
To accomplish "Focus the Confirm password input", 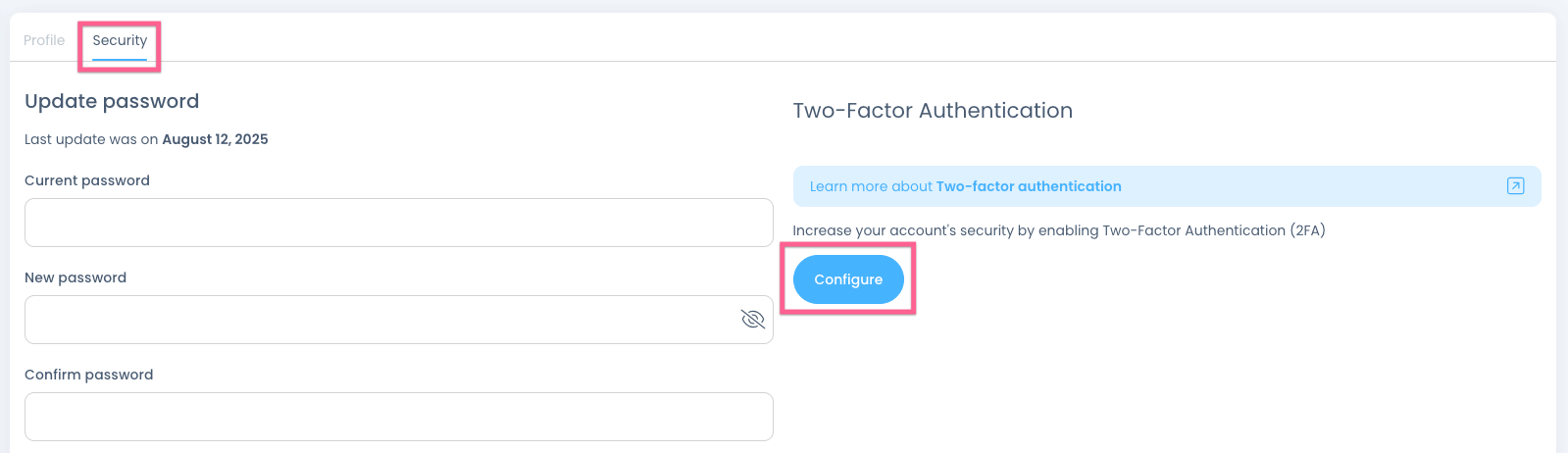I will pos(398,417).
